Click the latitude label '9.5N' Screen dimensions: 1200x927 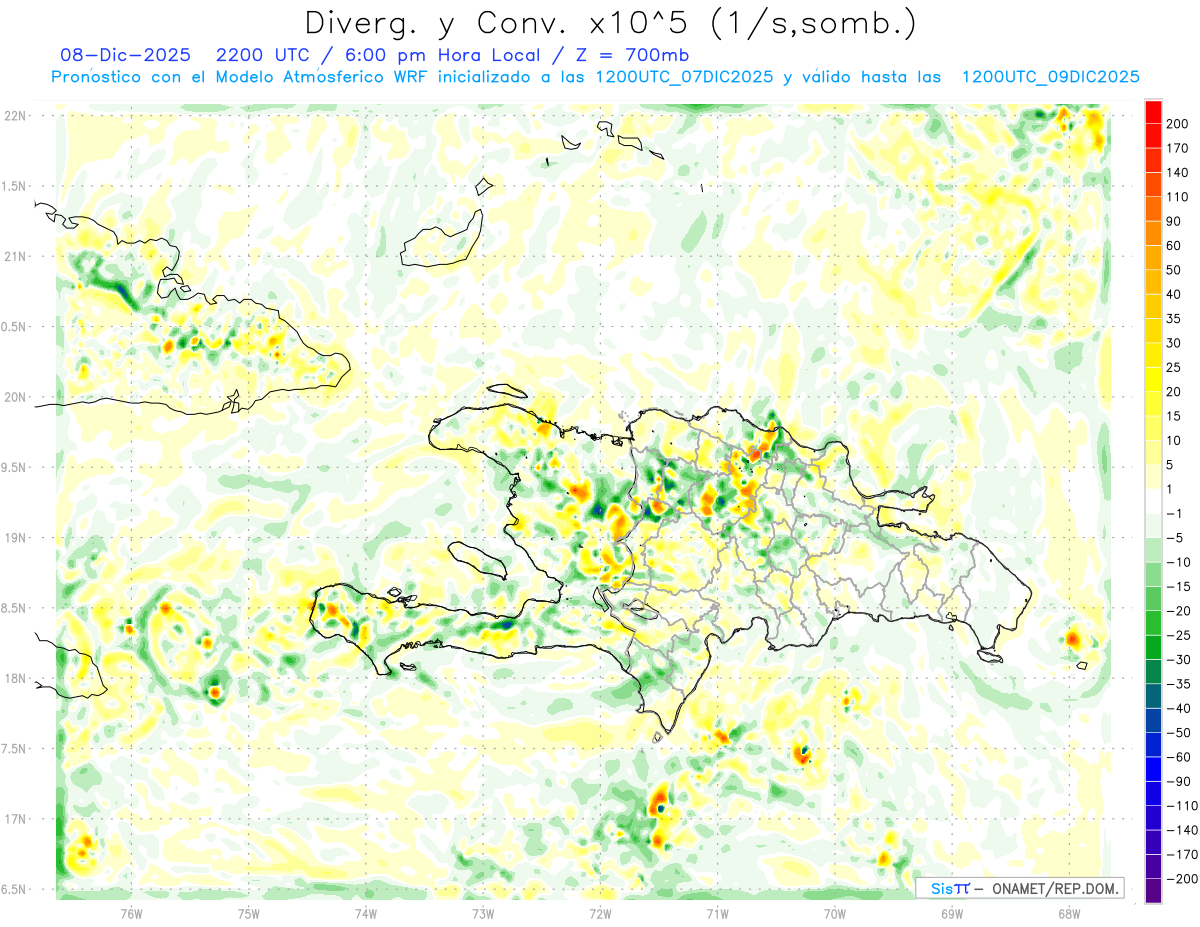[15, 467]
